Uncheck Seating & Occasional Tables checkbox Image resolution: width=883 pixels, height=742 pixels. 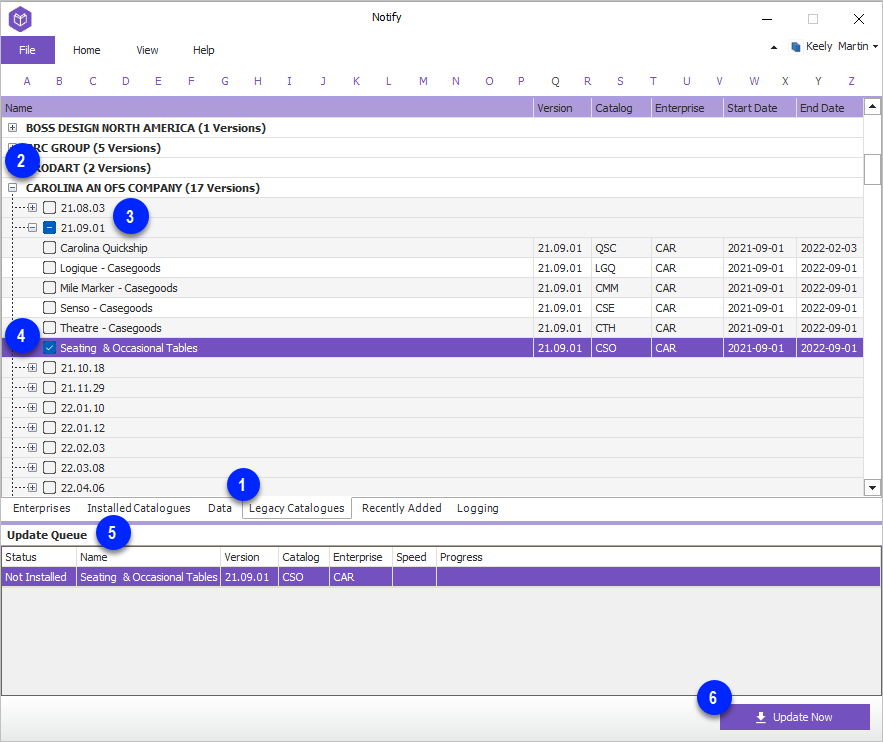50,348
